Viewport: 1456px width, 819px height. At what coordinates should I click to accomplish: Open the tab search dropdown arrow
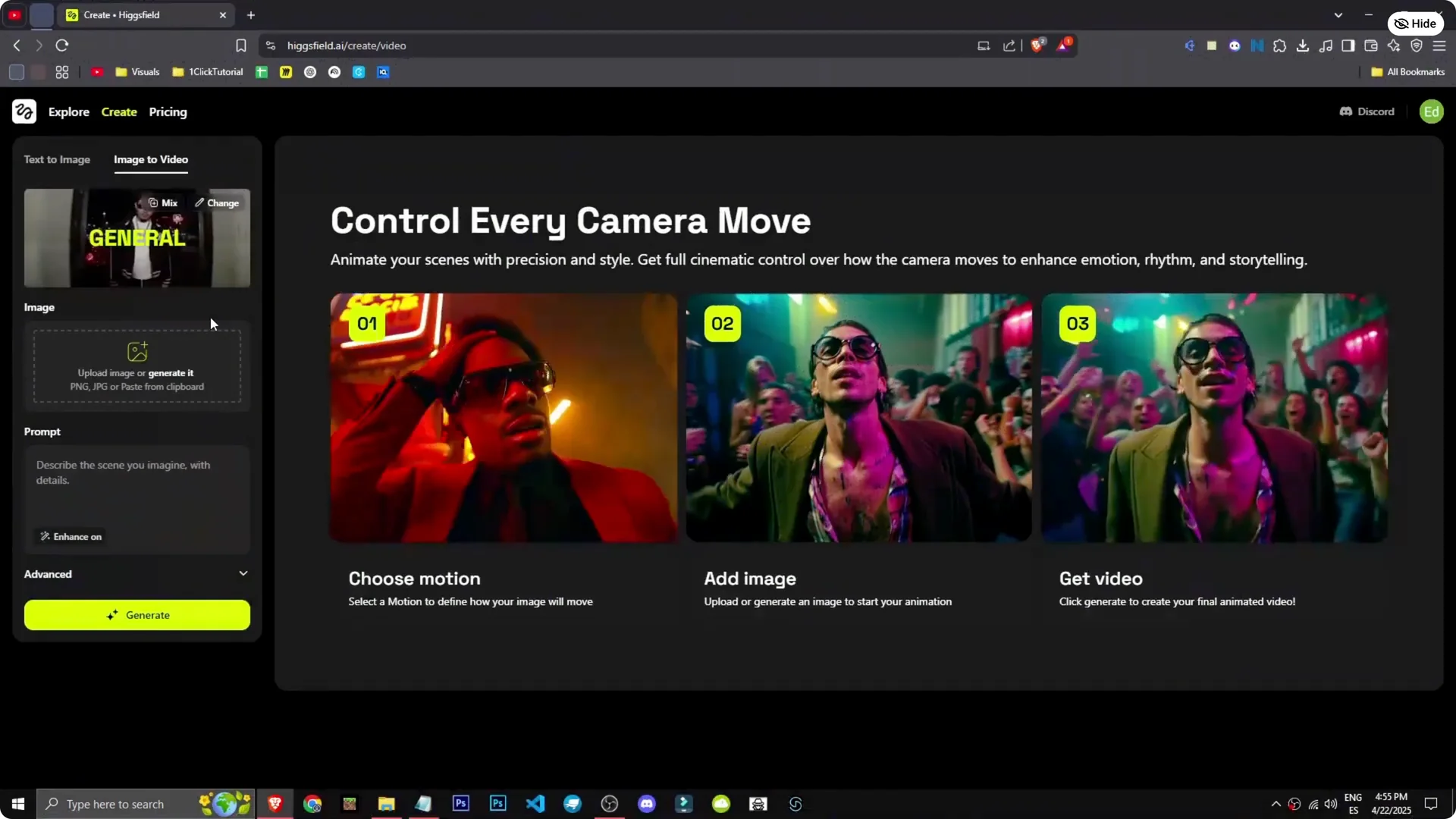1339,14
